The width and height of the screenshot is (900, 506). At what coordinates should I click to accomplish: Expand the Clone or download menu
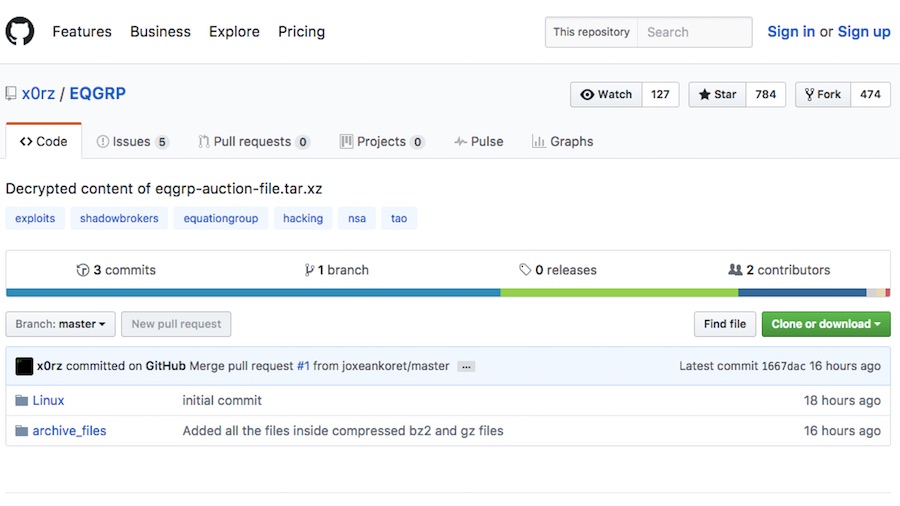pos(825,324)
